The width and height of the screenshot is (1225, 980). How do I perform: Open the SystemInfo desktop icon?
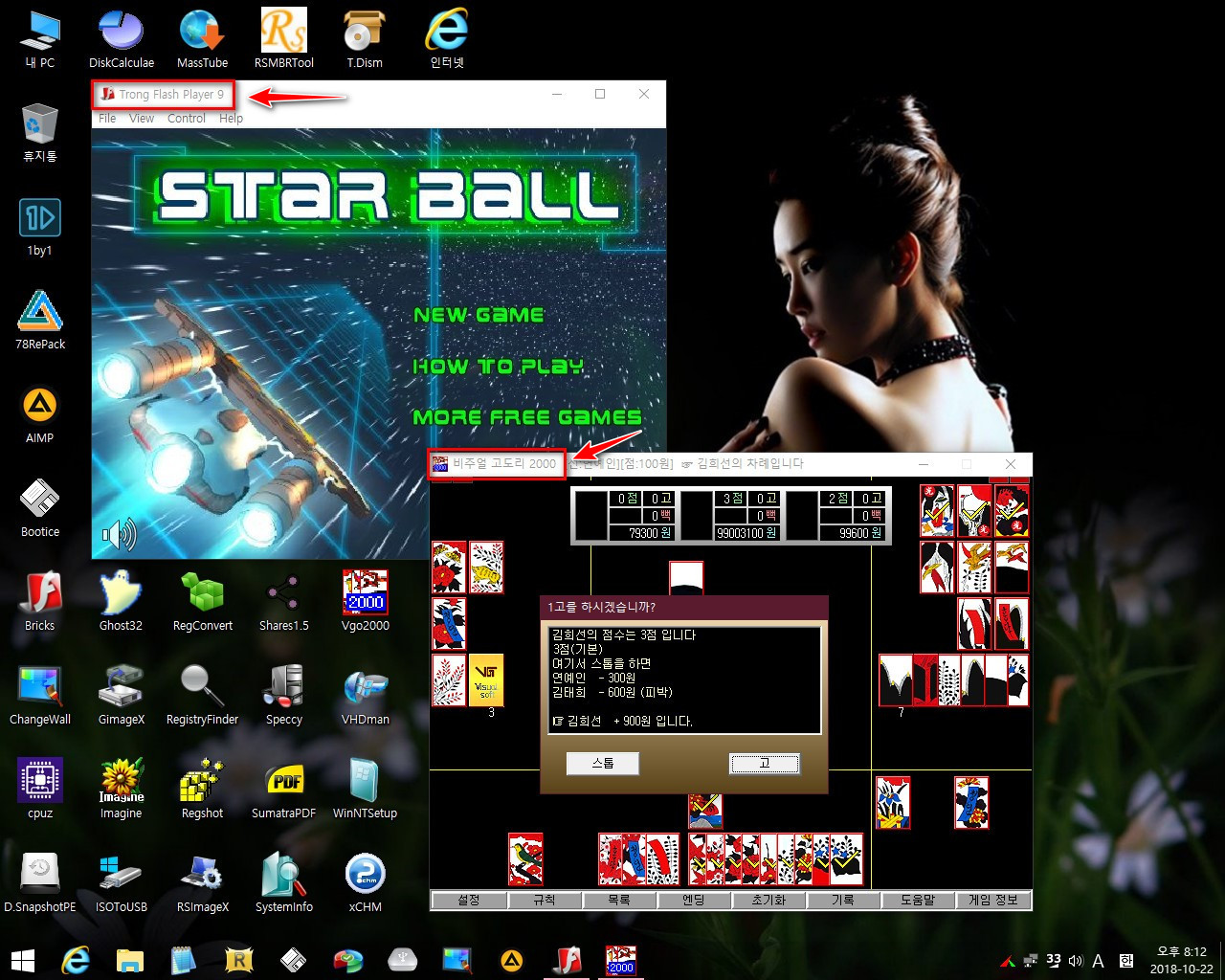pyautogui.click(x=284, y=883)
